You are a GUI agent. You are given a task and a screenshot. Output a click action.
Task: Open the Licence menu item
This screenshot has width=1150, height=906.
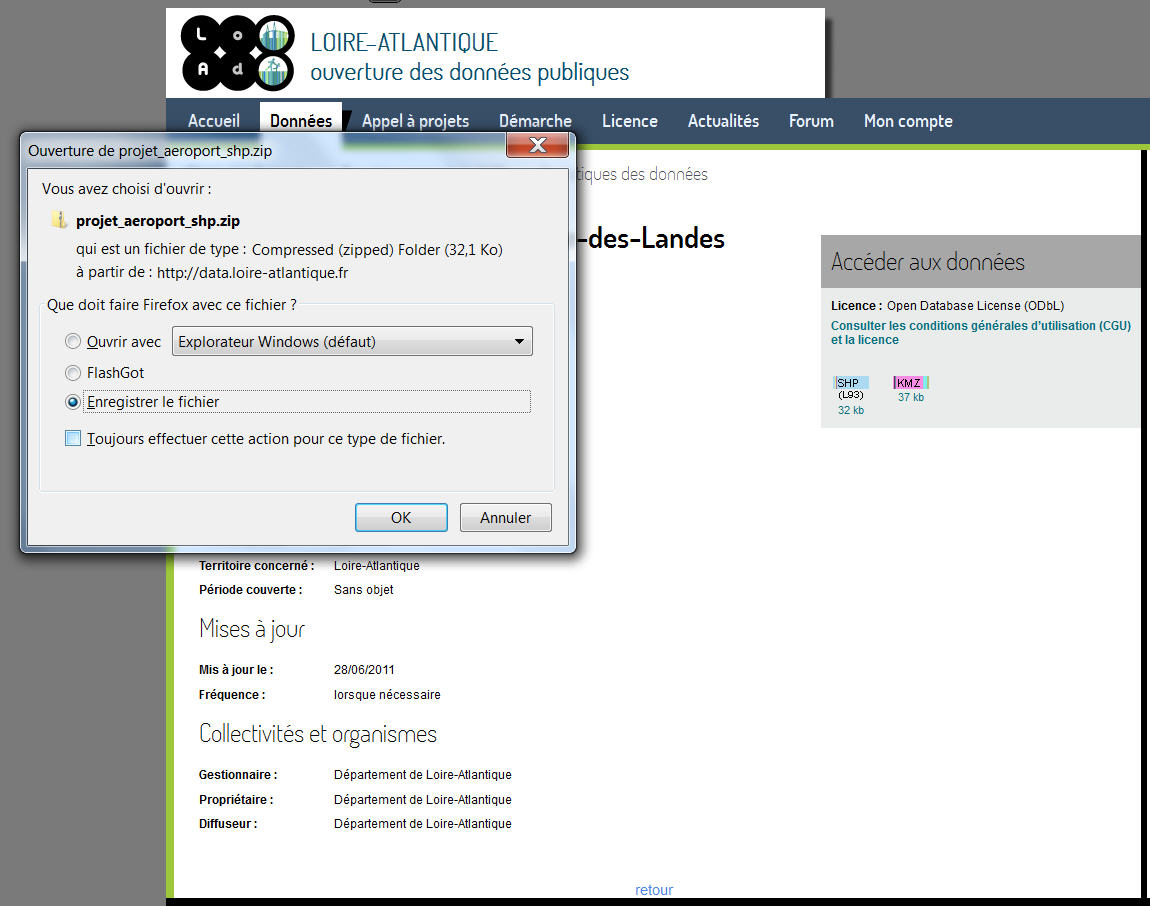630,121
